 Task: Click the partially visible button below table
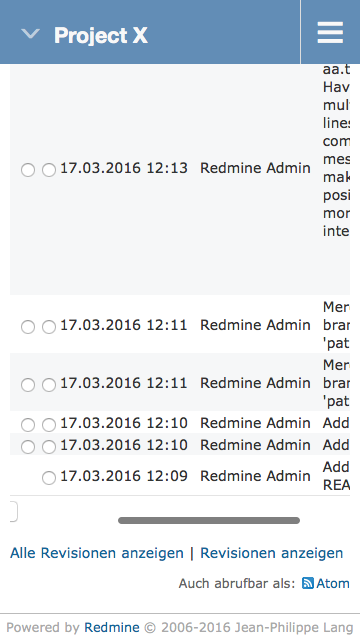click(x=13, y=512)
